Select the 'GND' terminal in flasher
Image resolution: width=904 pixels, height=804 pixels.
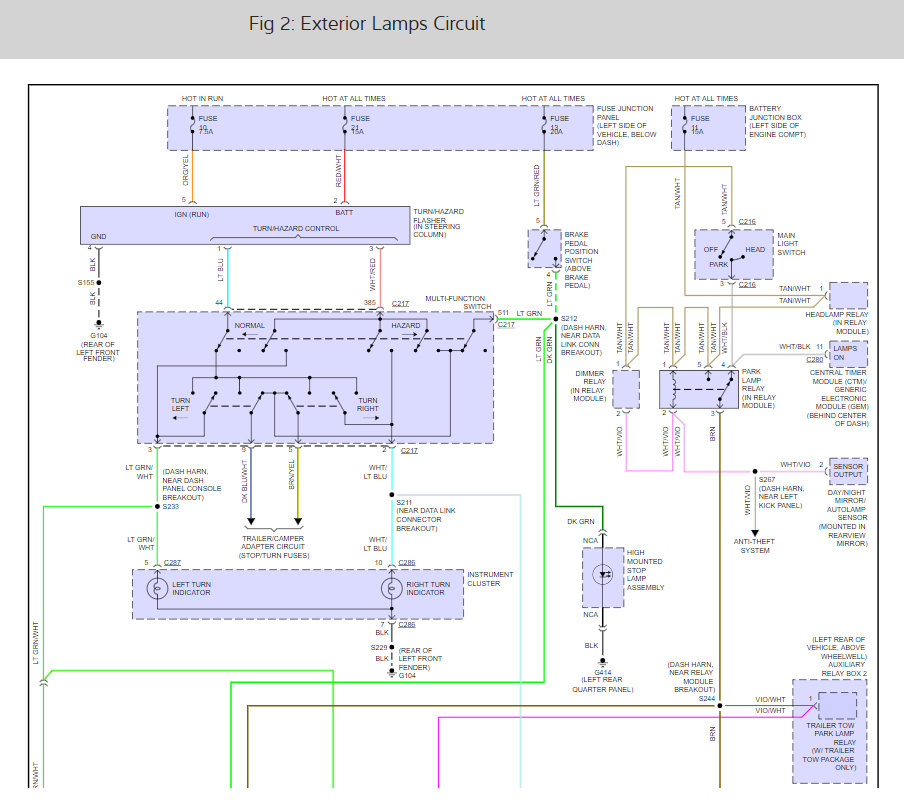click(99, 236)
